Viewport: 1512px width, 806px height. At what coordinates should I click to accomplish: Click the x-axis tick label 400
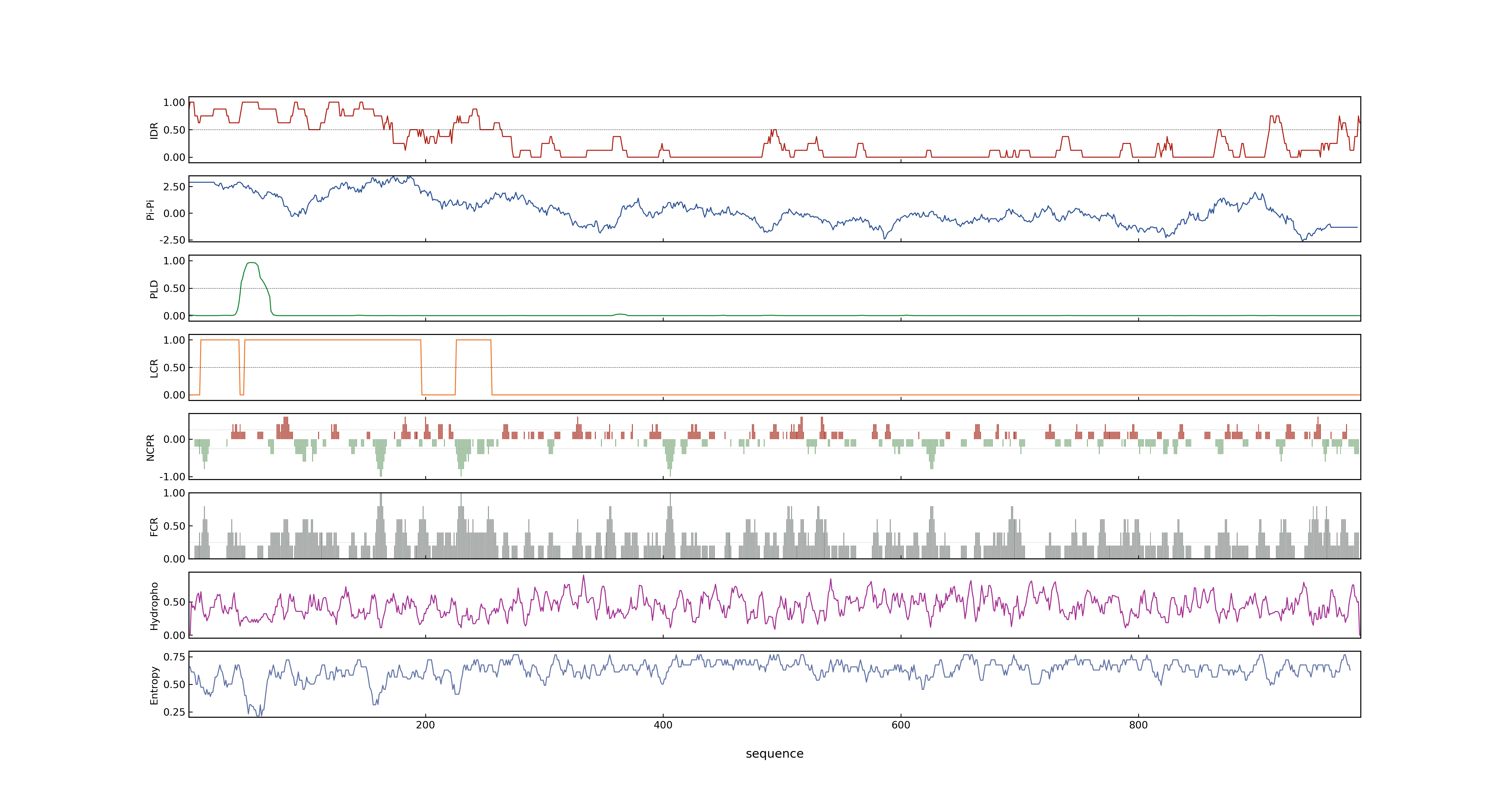tap(663, 725)
